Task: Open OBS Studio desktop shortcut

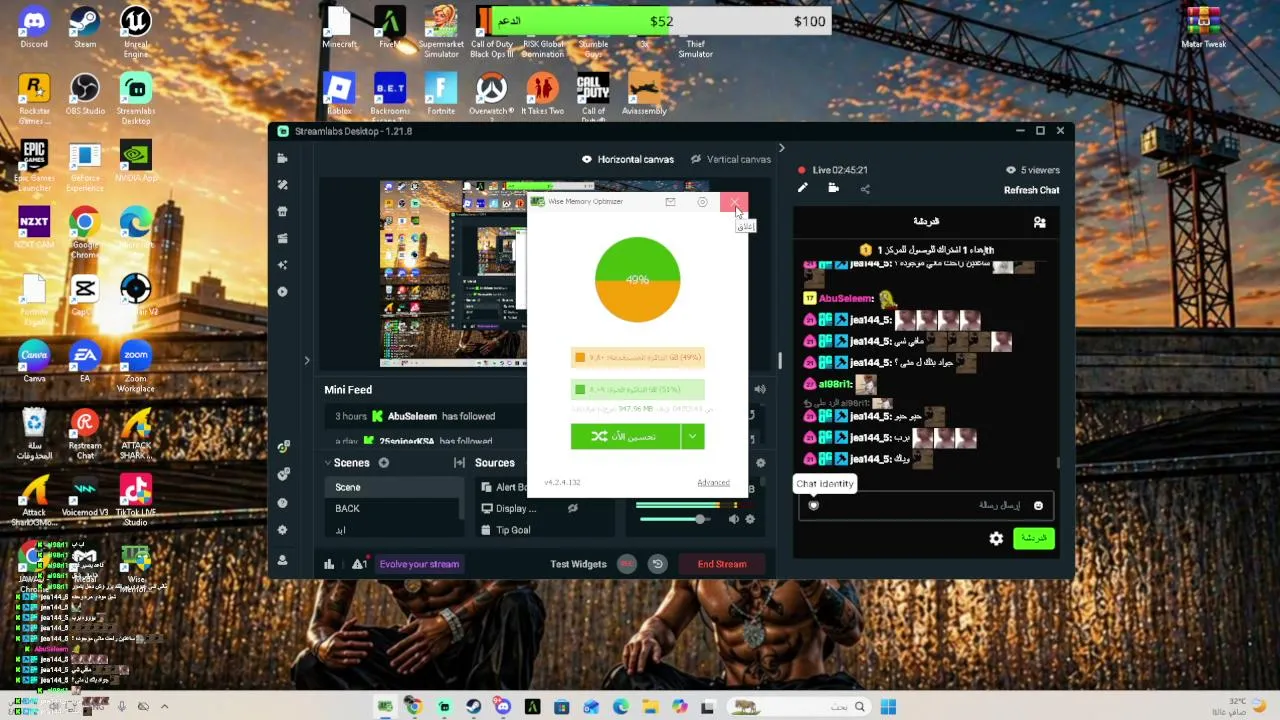Action: (85, 95)
